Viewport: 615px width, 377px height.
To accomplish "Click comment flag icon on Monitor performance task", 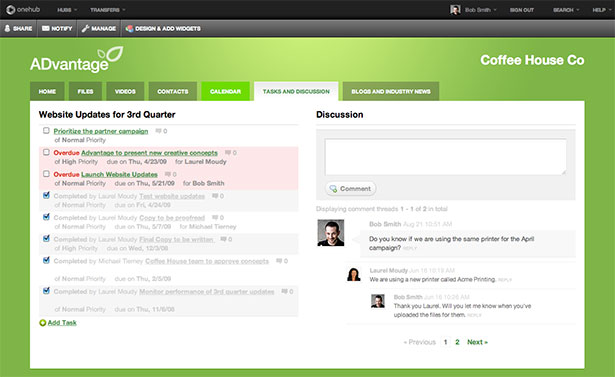I will coord(284,291).
